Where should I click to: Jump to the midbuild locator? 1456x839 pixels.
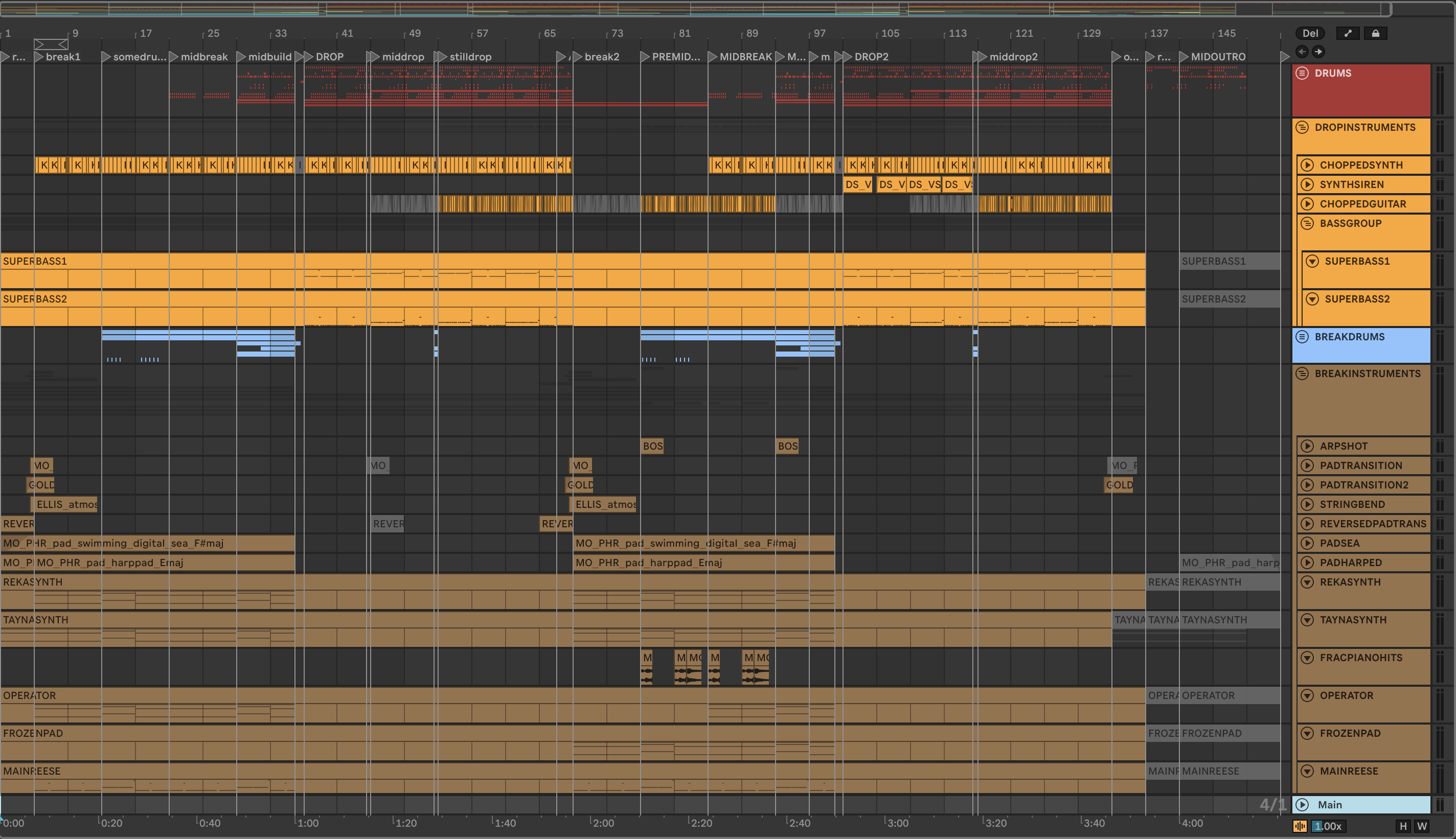tap(264, 57)
